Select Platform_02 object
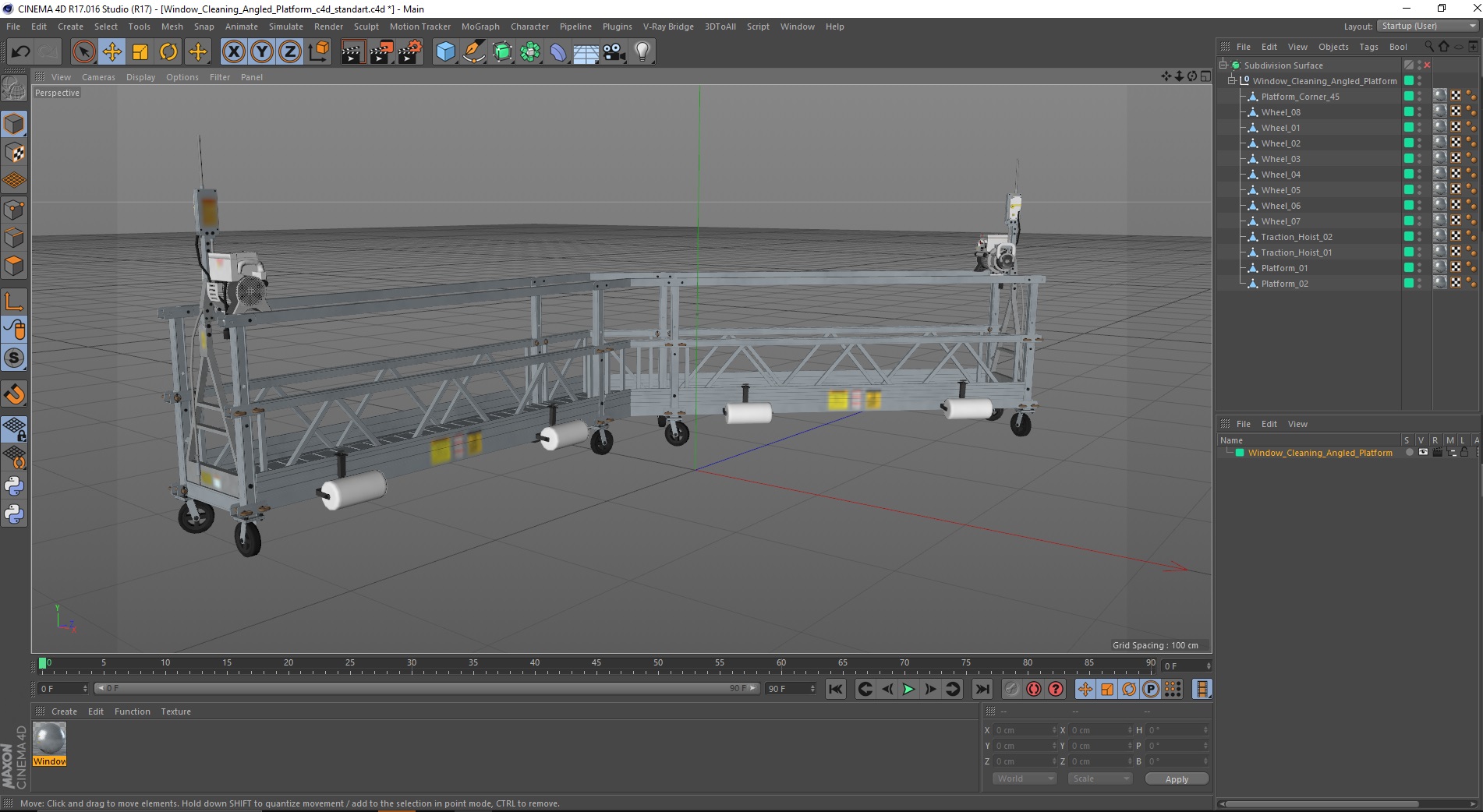The image size is (1483, 812). 1284,284
